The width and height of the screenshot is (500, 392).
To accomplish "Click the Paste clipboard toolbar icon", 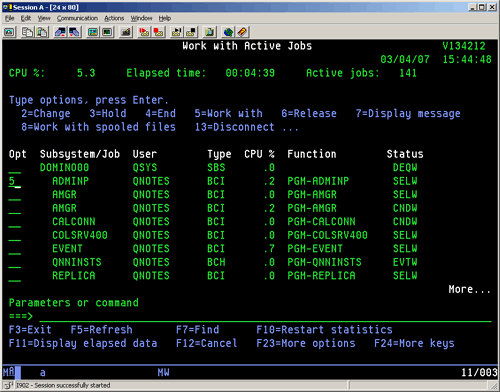I will (x=42, y=32).
